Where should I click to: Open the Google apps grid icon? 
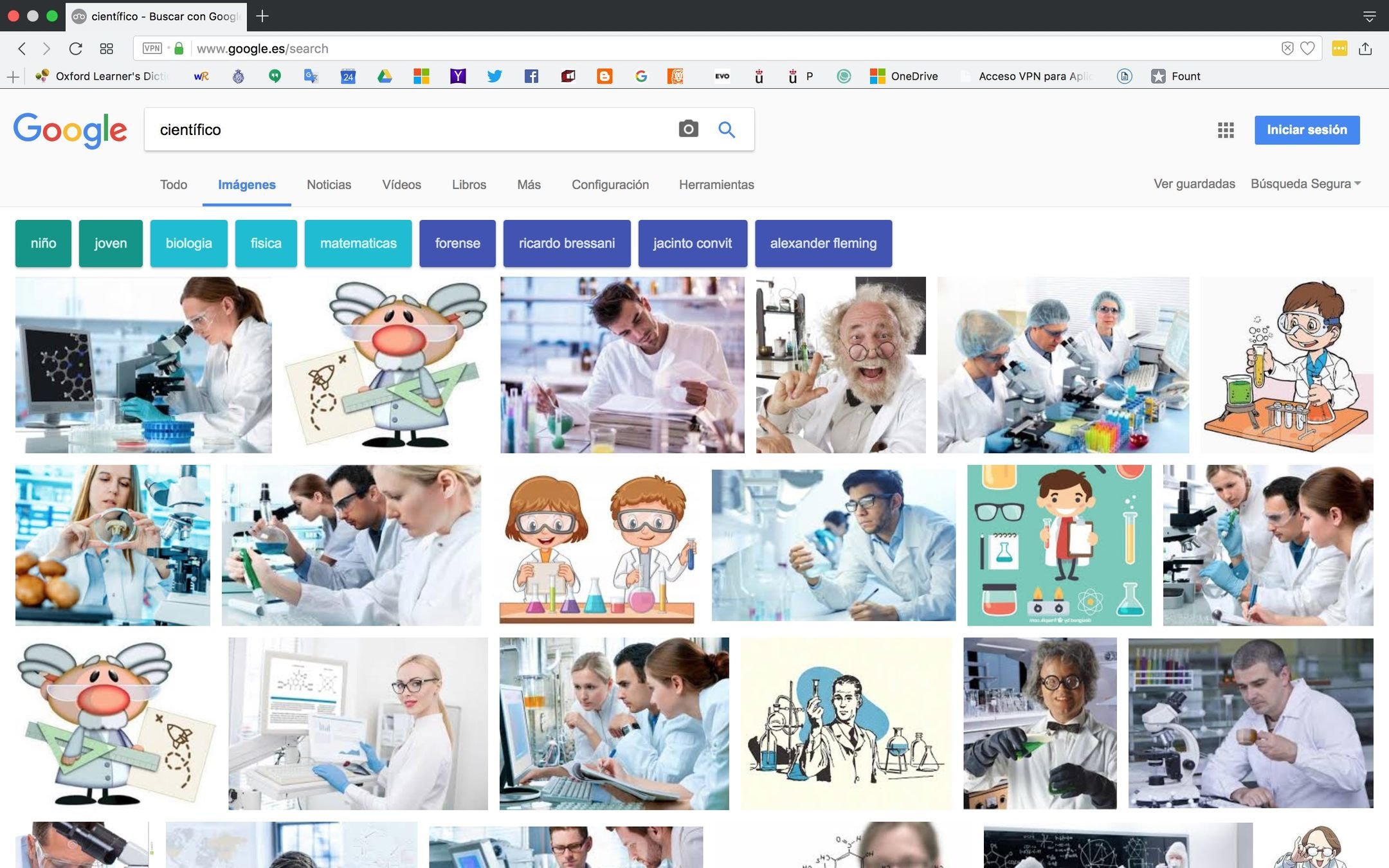[x=1226, y=130]
